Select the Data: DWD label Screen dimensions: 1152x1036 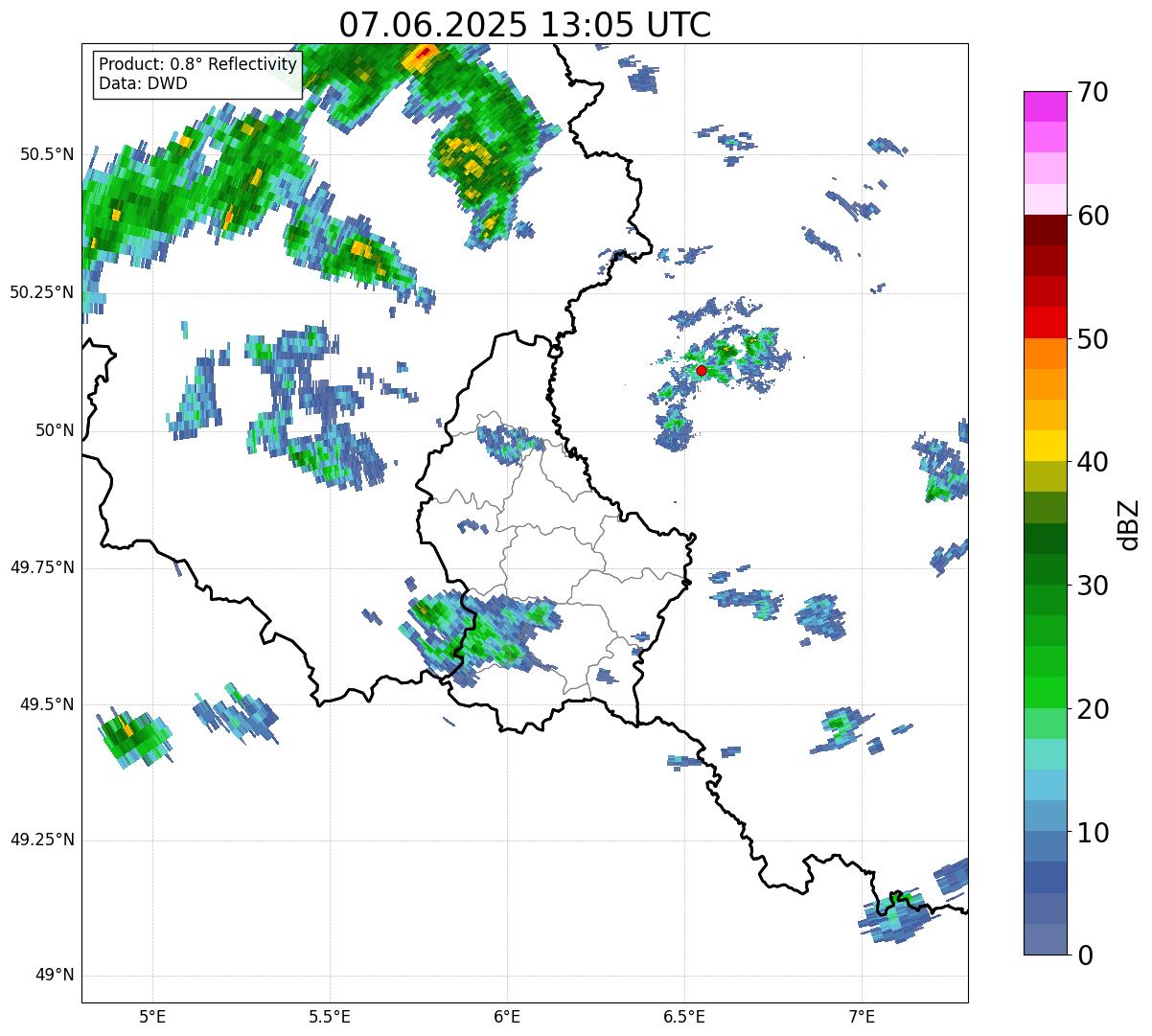143,83
